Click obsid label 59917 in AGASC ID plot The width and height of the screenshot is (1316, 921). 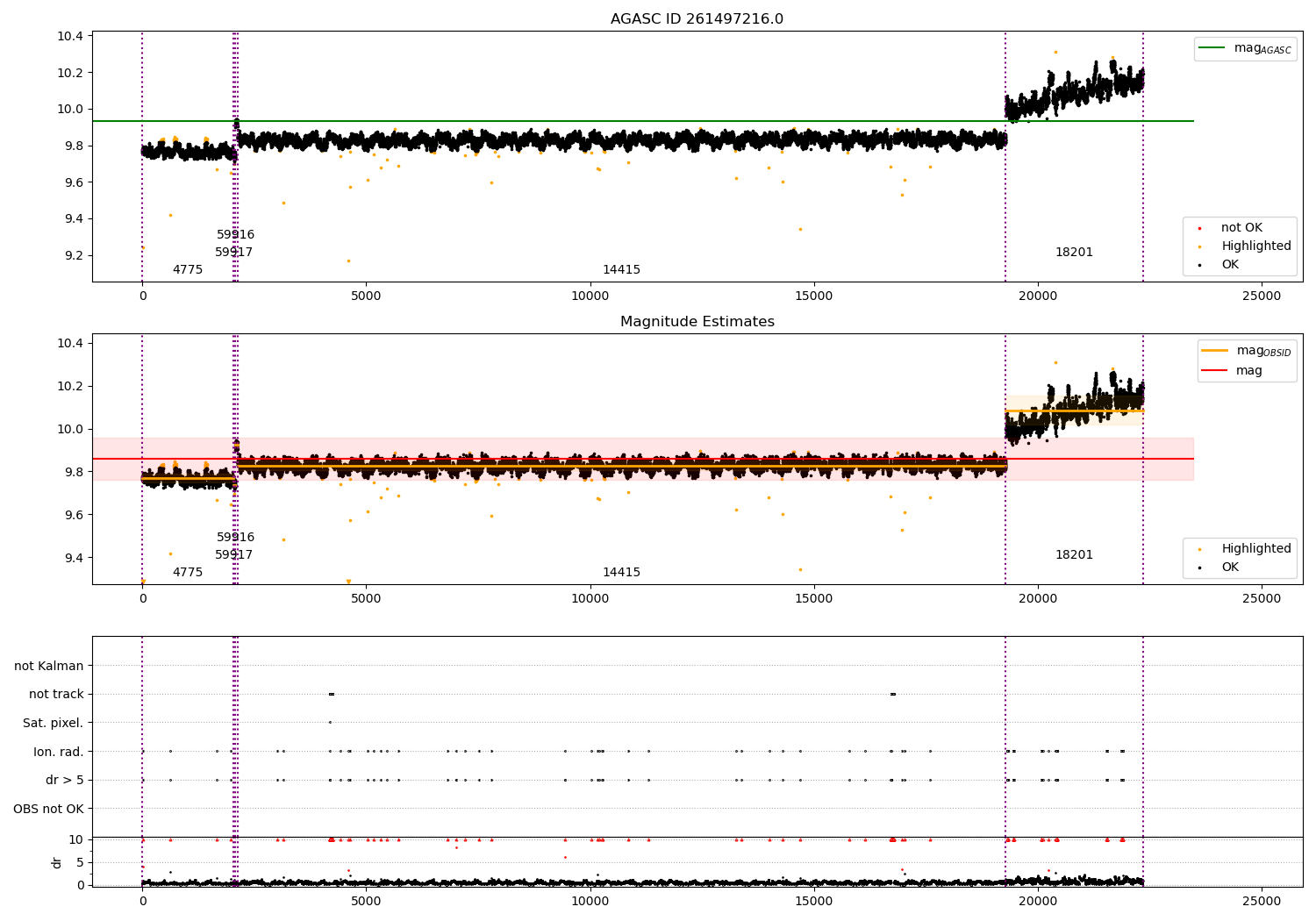233,253
